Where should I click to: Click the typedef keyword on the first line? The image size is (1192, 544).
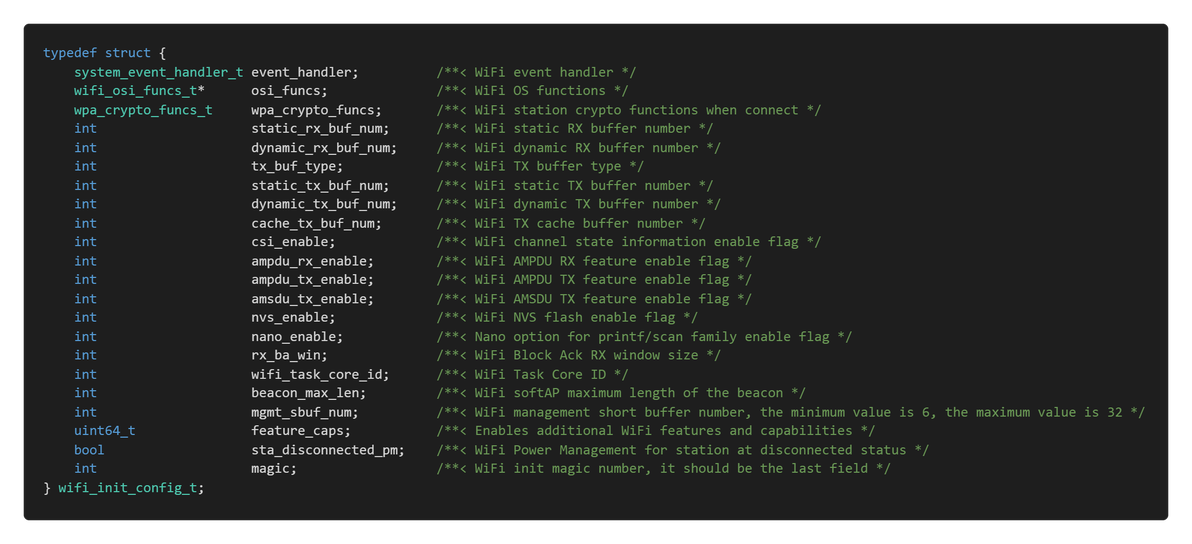[70, 53]
